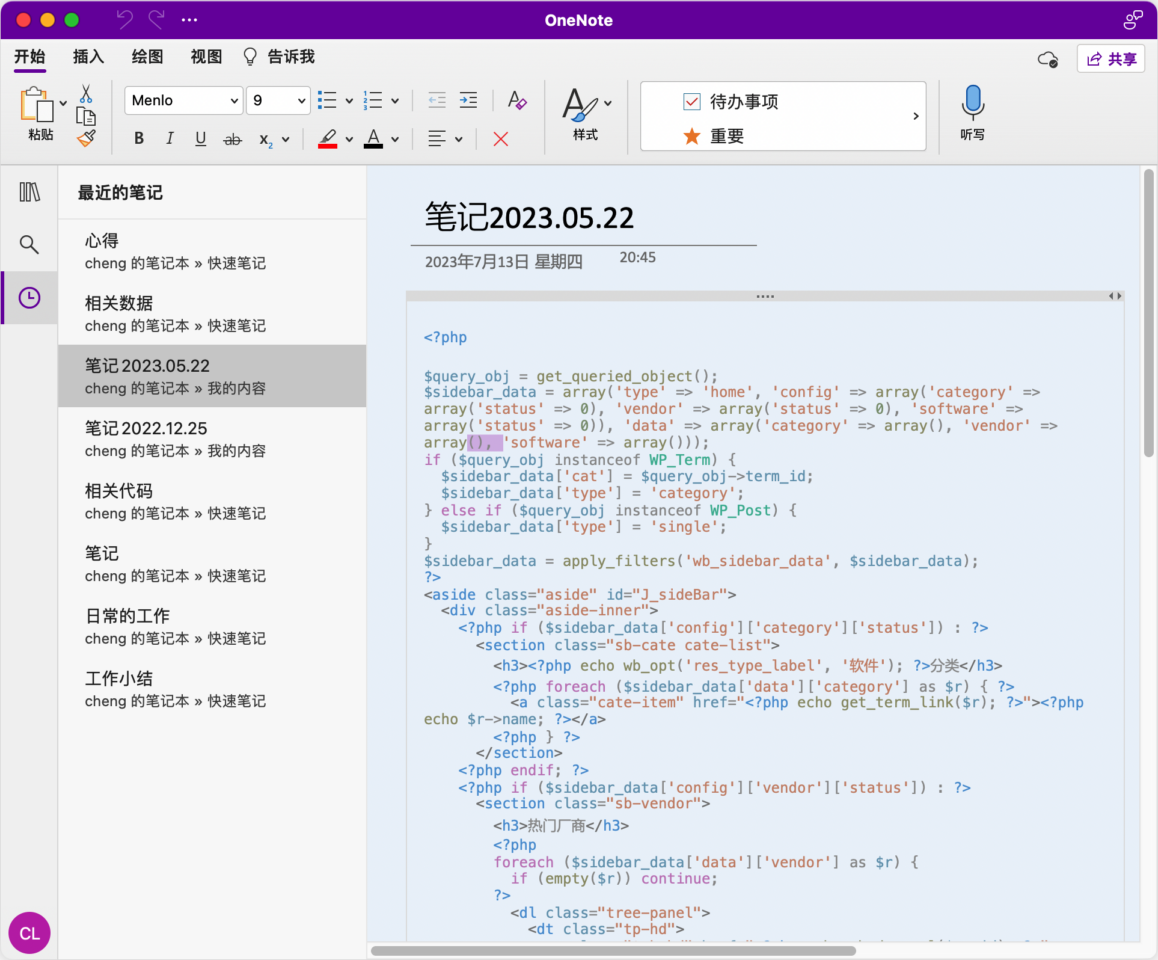Image resolution: width=1158 pixels, height=960 pixels.
Task: Decrease the indent
Action: coord(437,100)
